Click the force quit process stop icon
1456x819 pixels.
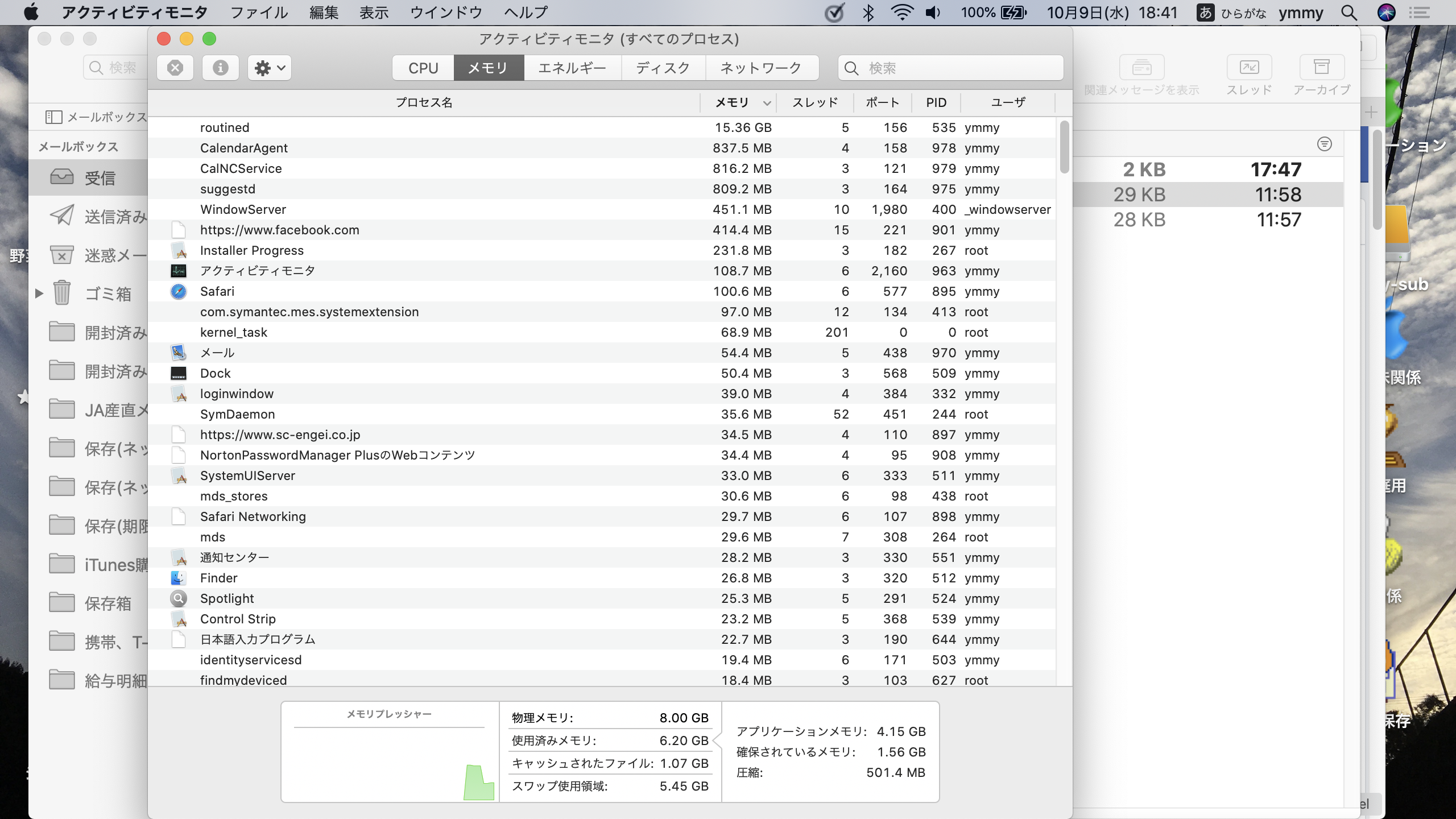(x=175, y=68)
